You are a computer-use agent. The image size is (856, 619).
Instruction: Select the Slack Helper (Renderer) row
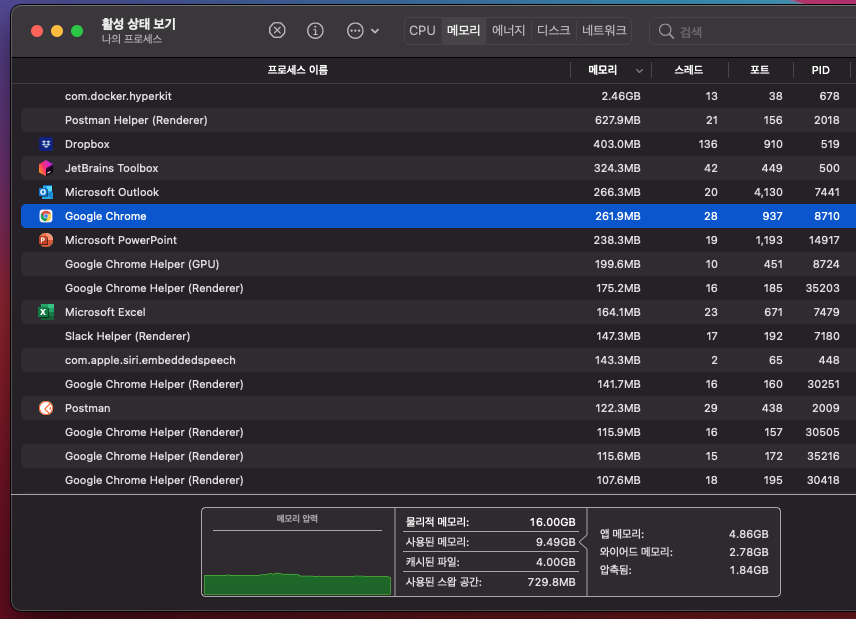tap(438, 336)
